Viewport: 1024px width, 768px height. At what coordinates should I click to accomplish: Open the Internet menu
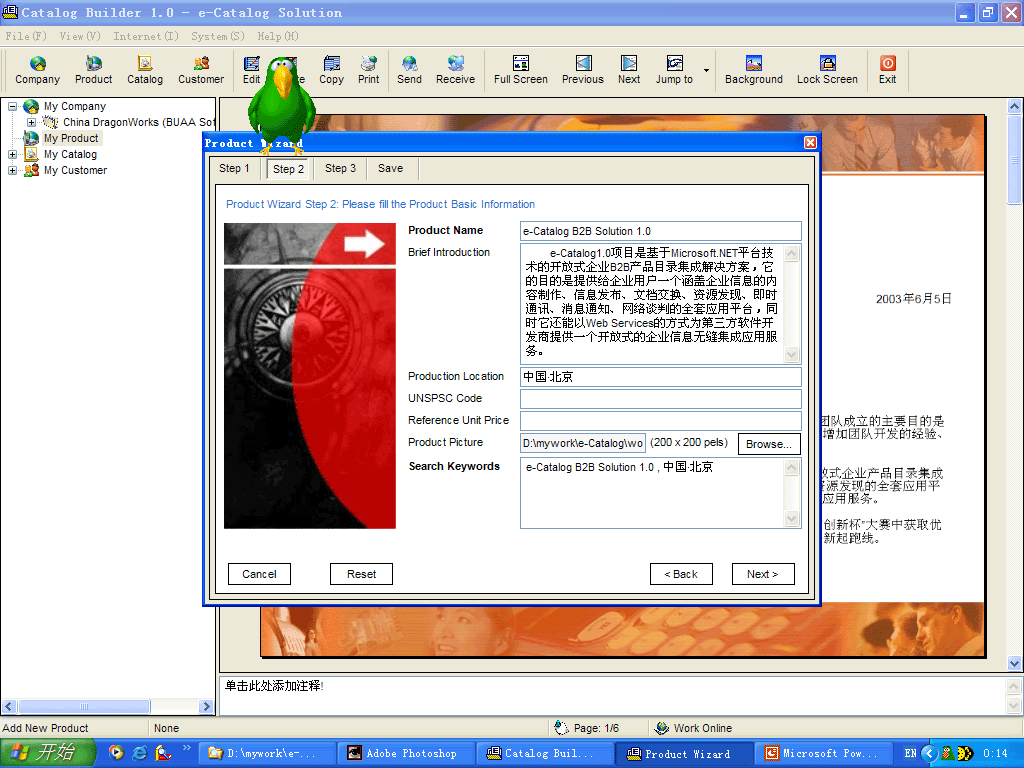click(146, 36)
